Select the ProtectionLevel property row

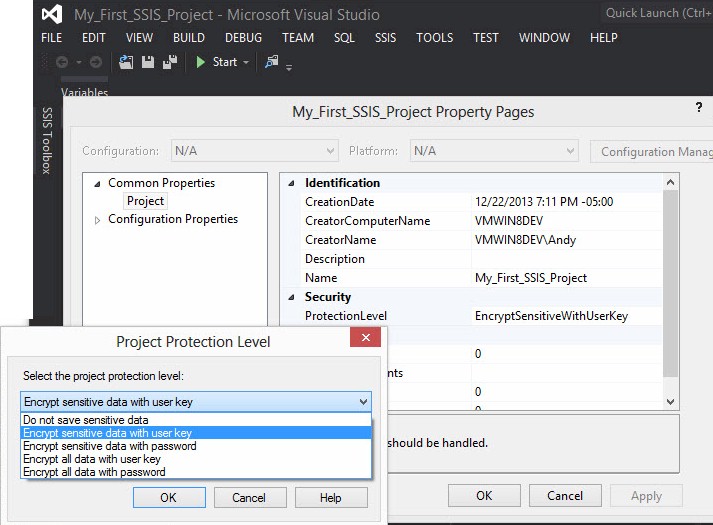pyautogui.click(x=481, y=316)
